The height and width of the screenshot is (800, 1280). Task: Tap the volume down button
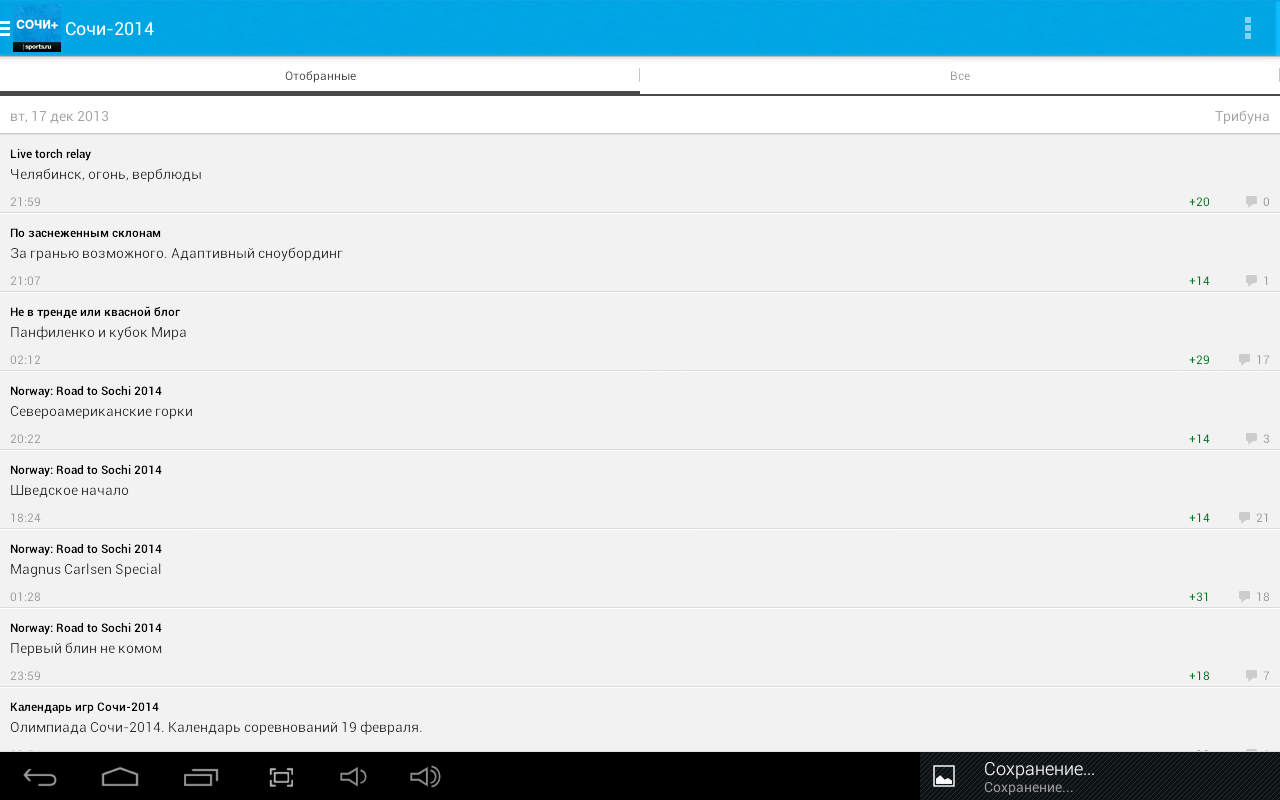click(353, 777)
